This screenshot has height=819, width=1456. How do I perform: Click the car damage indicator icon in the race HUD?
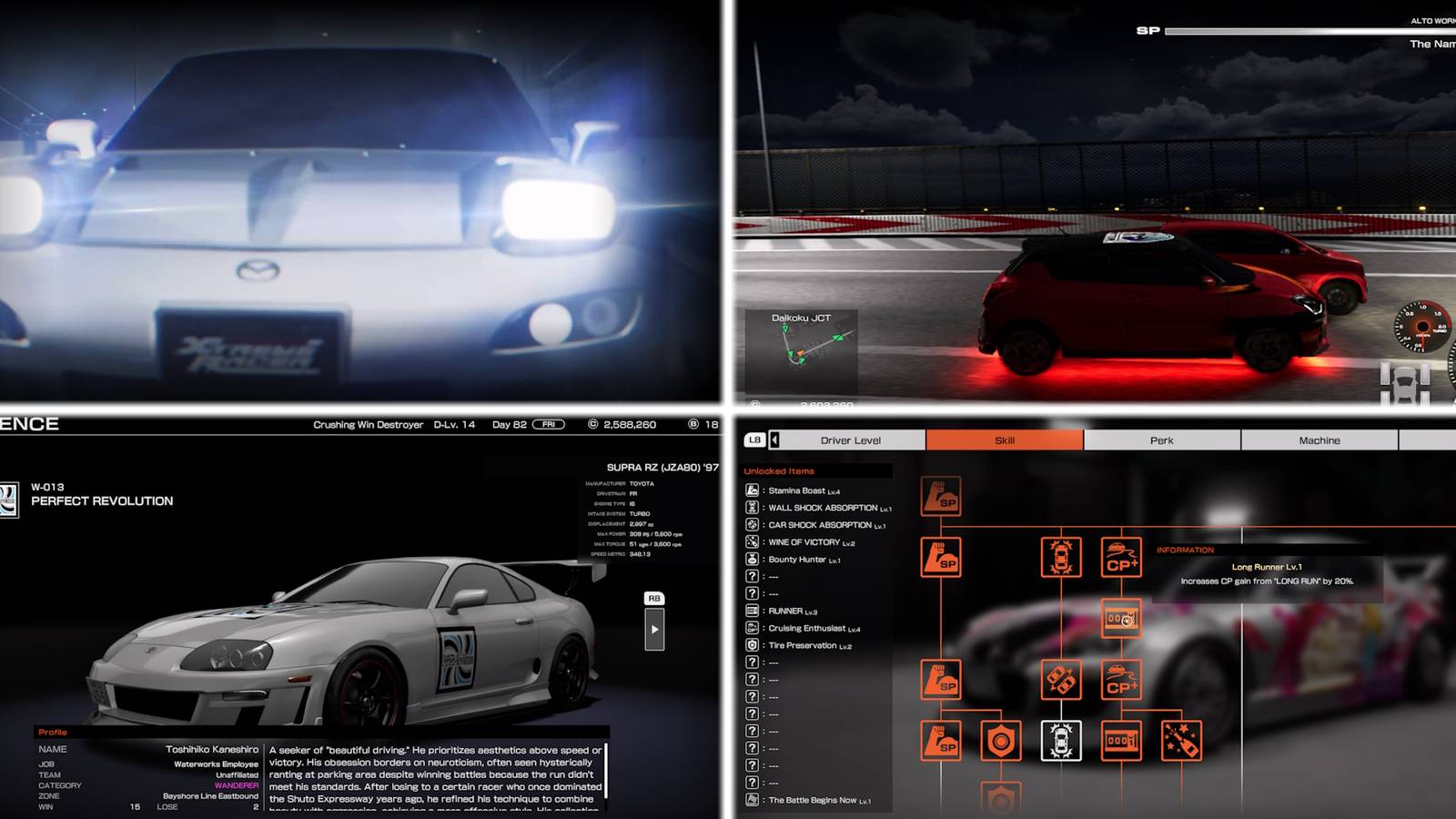(x=1405, y=384)
